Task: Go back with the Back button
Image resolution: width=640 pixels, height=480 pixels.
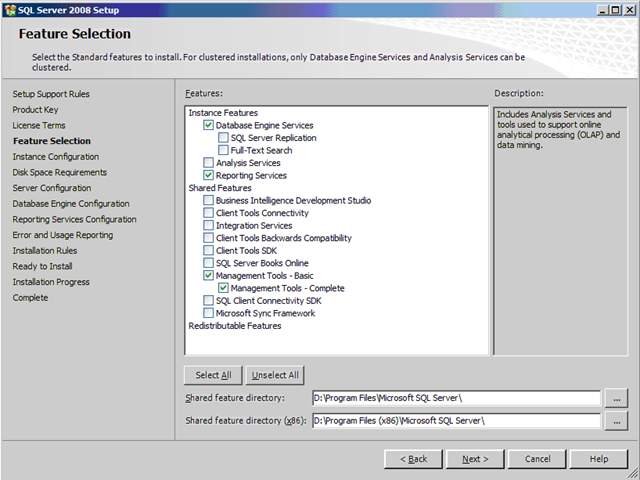Action: coord(413,459)
